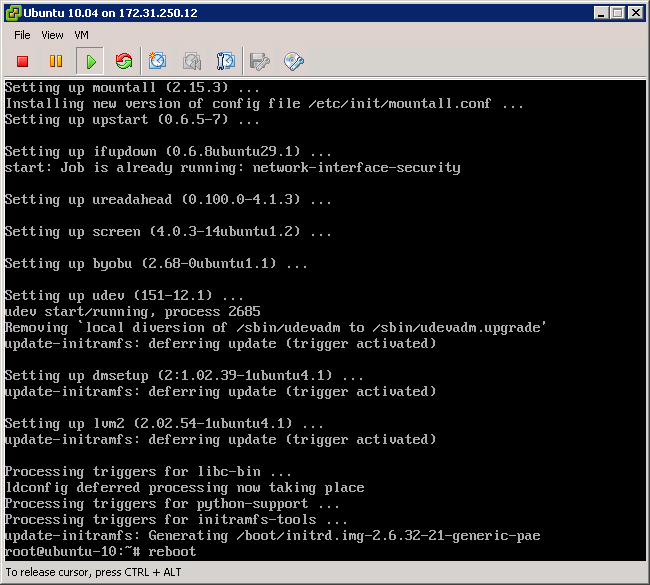Screen dimensions: 650x585
Task: Click the Reset VM icon
Action: pyautogui.click(x=124, y=61)
